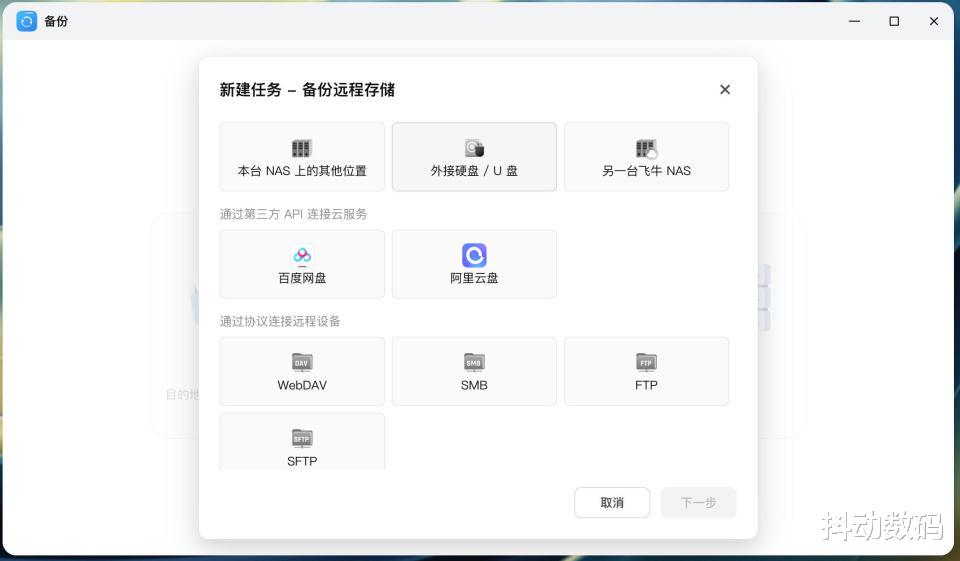Select the SMB text label
The width and height of the screenshot is (960, 561).
pos(474,385)
